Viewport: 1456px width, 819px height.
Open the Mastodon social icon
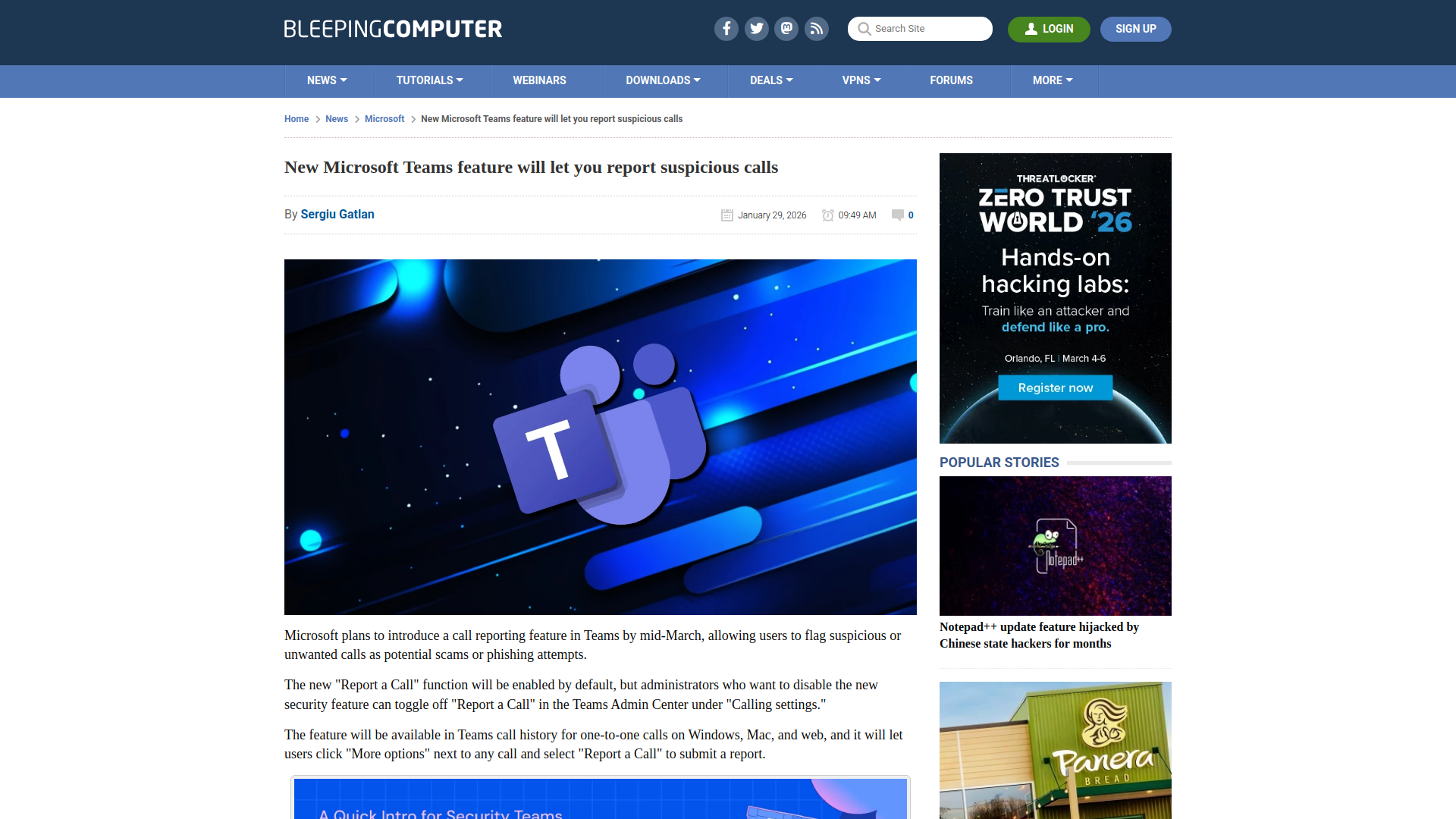(x=786, y=29)
